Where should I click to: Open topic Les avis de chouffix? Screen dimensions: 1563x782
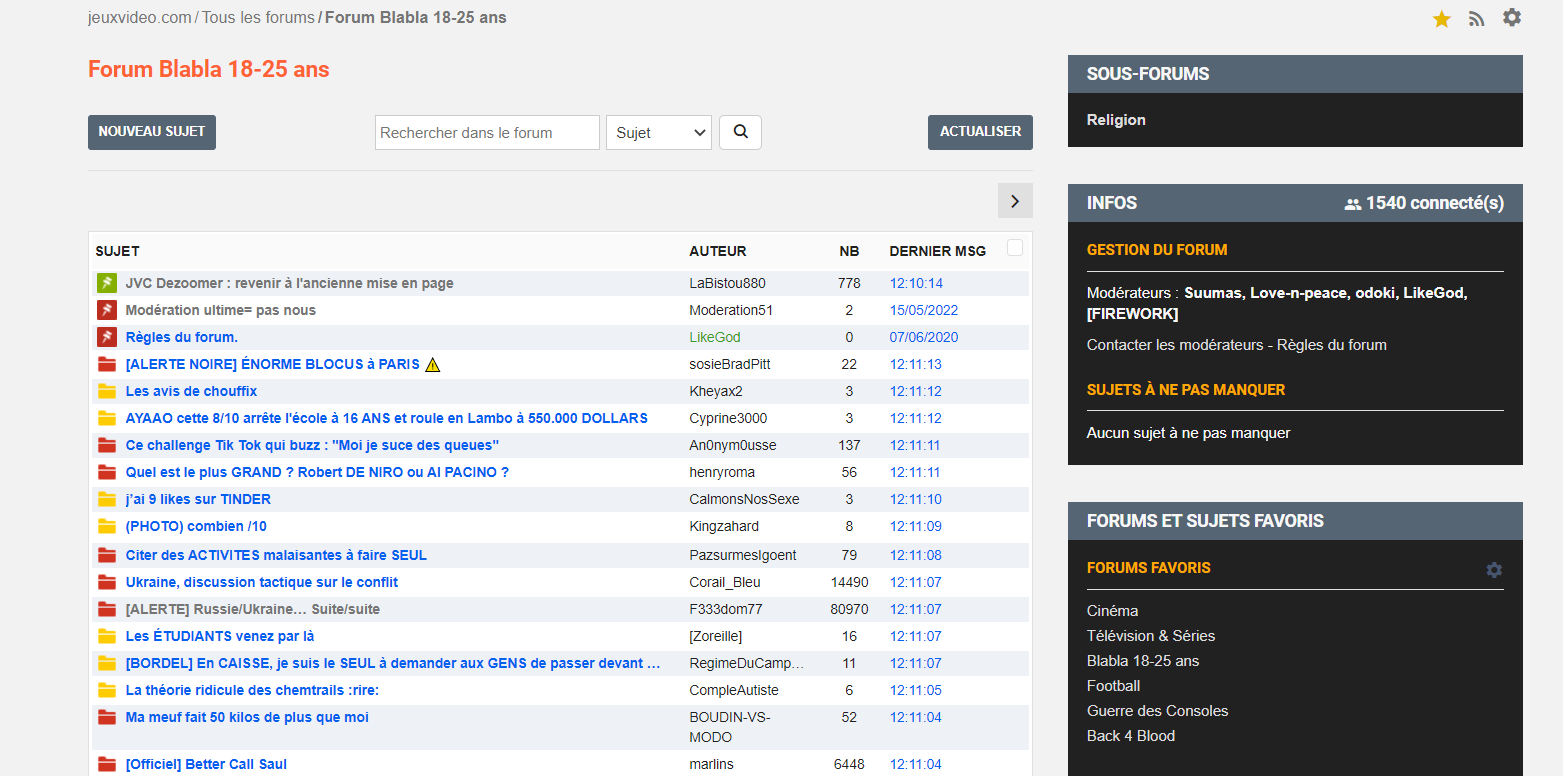click(192, 391)
